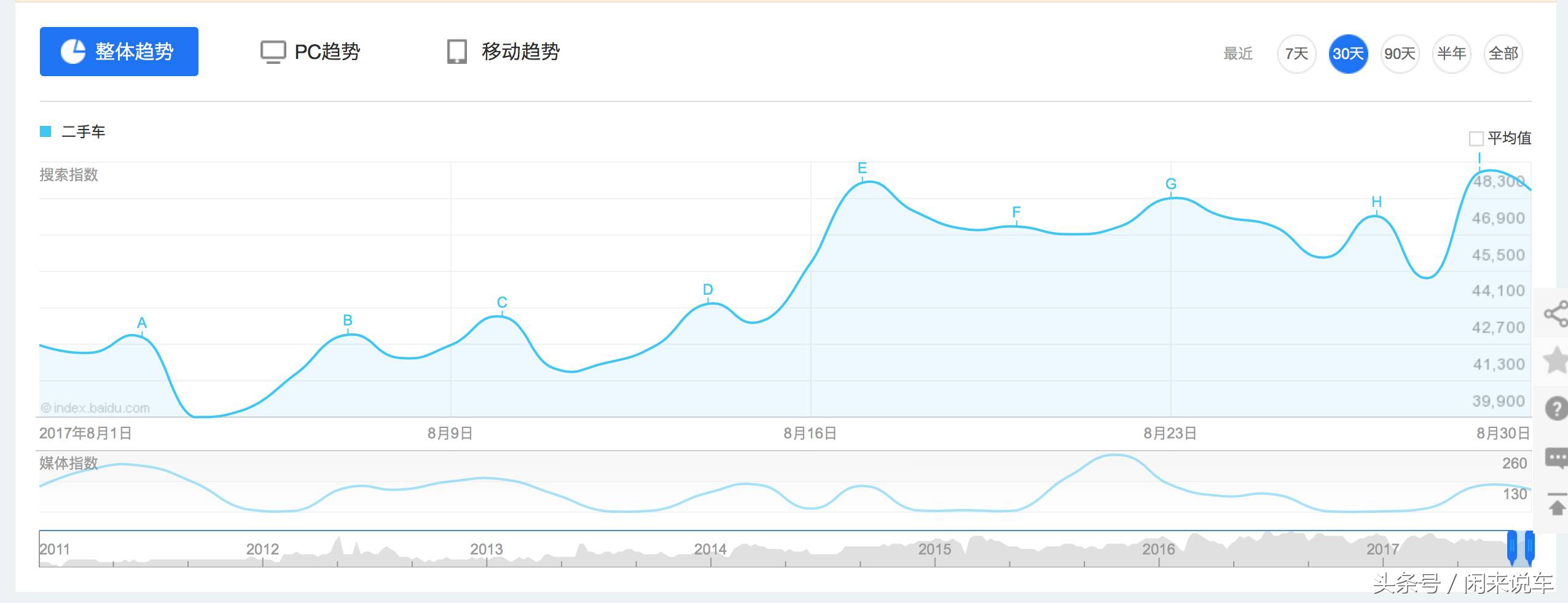Click the 260 media index axis value
1568x603 pixels.
(x=1515, y=463)
